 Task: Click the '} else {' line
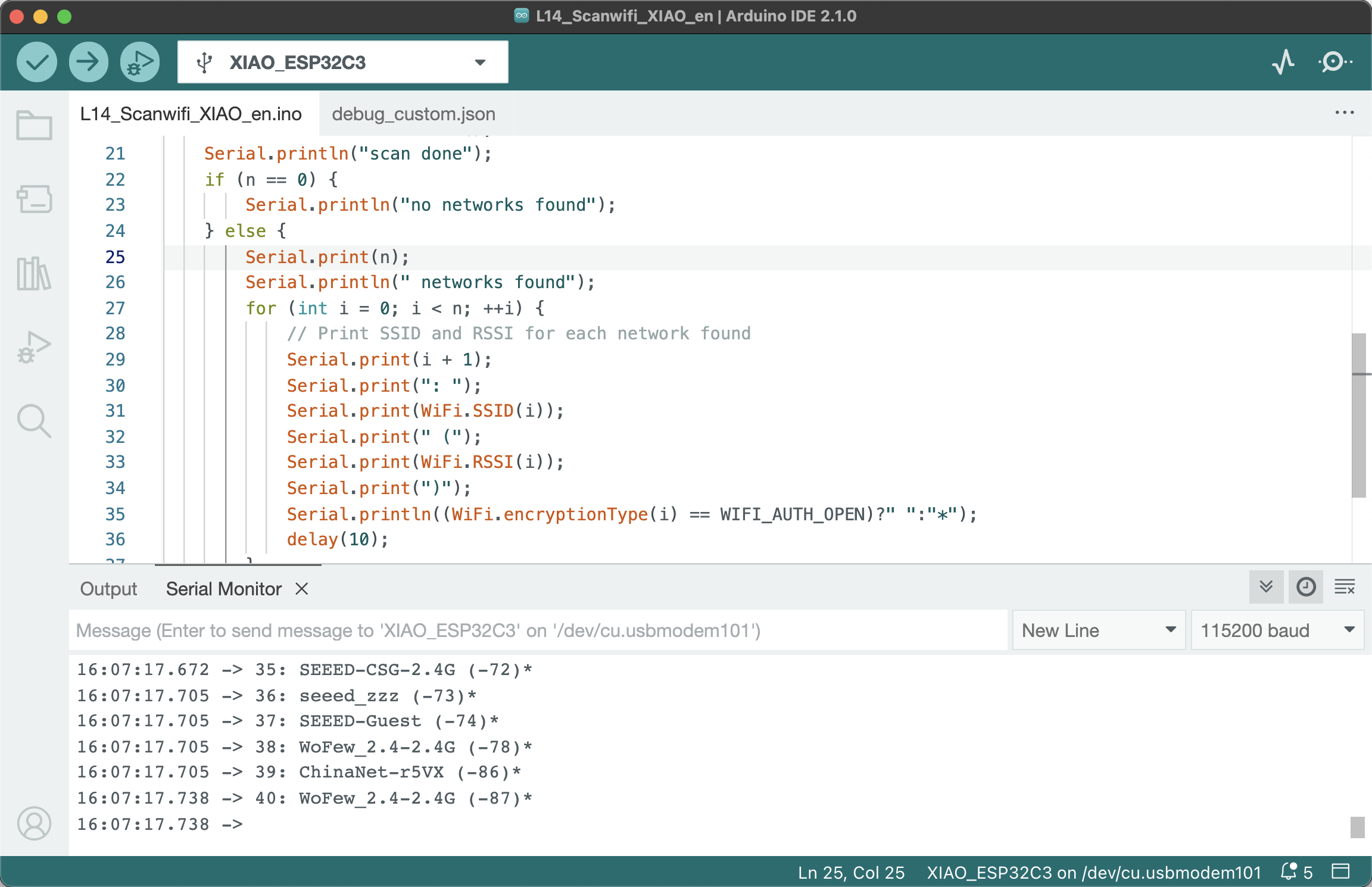pyautogui.click(x=245, y=231)
